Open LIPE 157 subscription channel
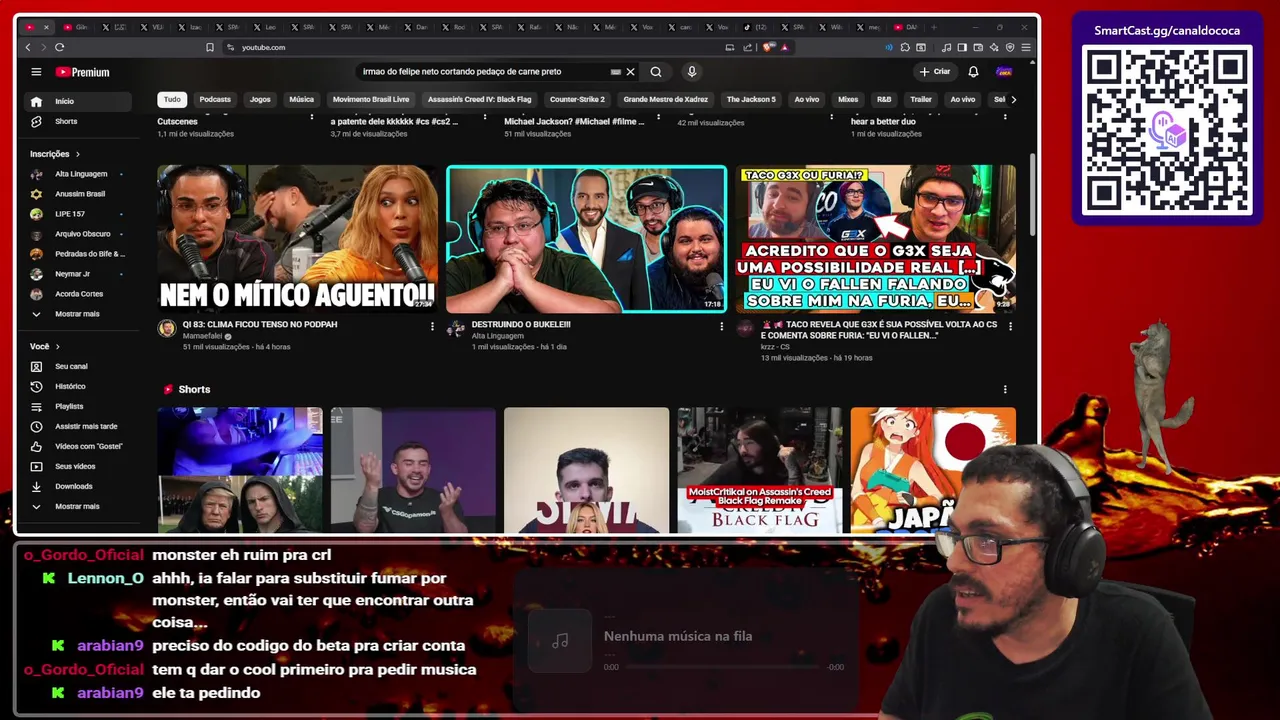Screen dimensions: 1280x720 (x=78, y=214)
